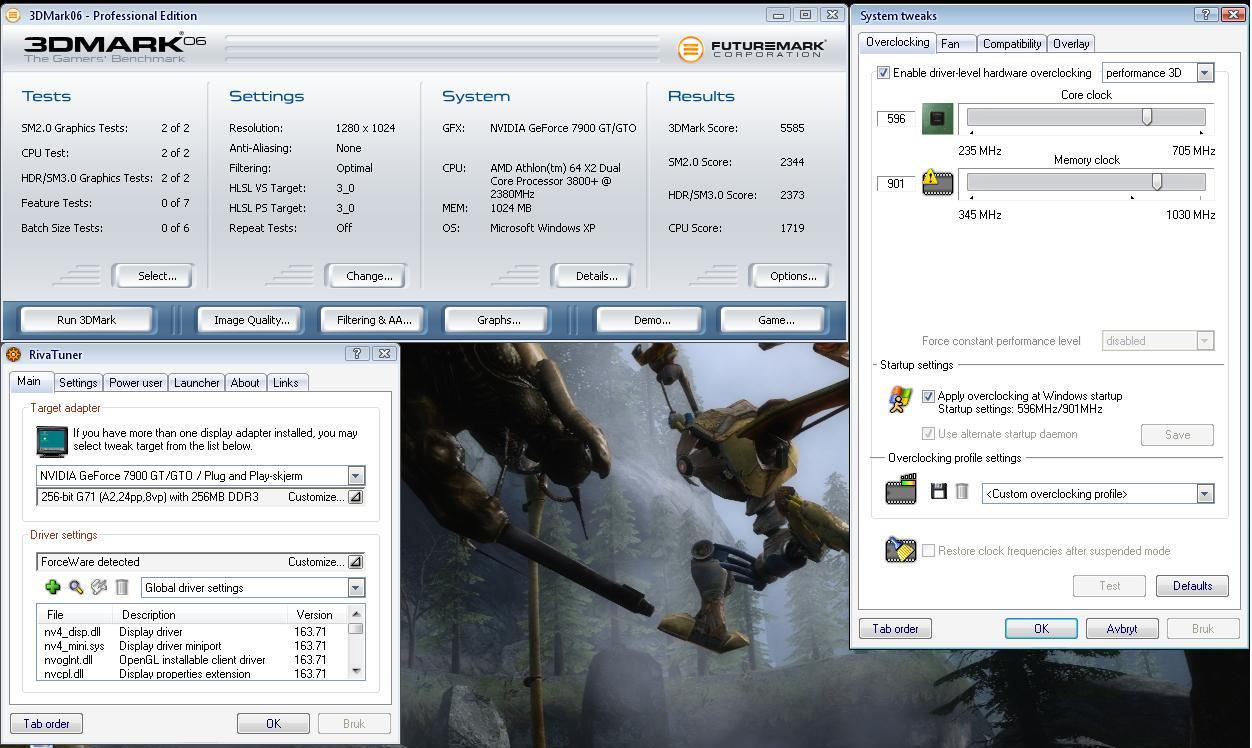
Task: Click Tab order button in RivaTuner
Action: pos(46,724)
